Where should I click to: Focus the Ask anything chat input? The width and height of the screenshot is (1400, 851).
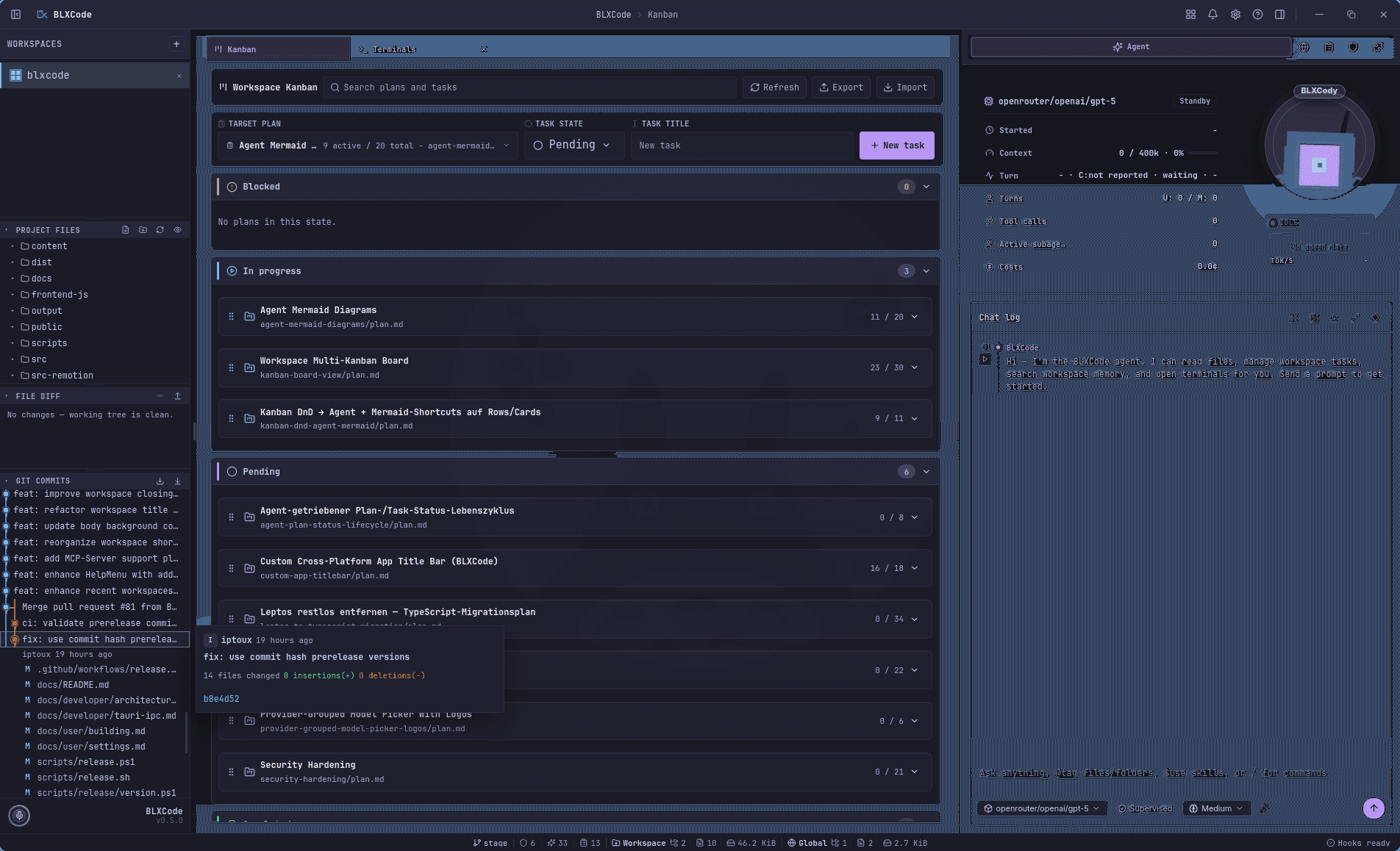[1181, 773]
